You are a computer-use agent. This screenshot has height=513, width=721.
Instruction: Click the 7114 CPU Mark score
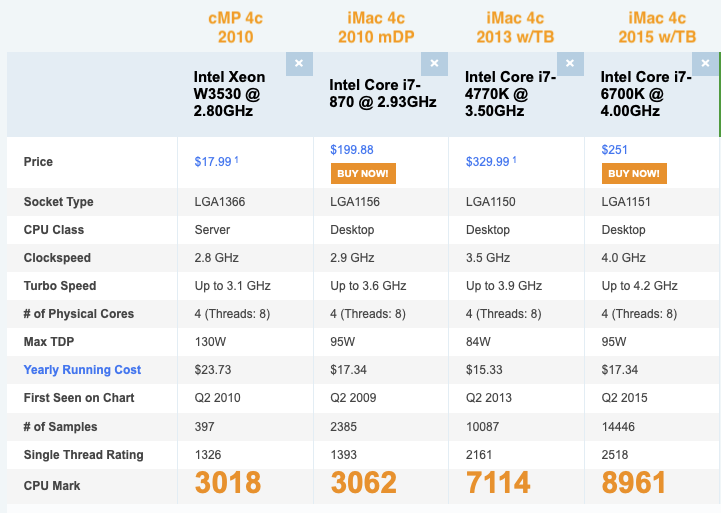pyautogui.click(x=498, y=483)
